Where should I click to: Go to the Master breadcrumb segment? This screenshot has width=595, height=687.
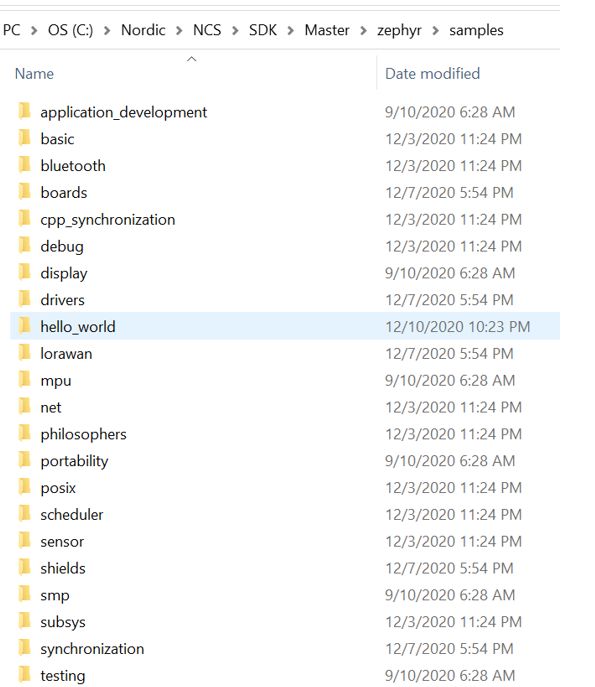pyautogui.click(x=327, y=30)
